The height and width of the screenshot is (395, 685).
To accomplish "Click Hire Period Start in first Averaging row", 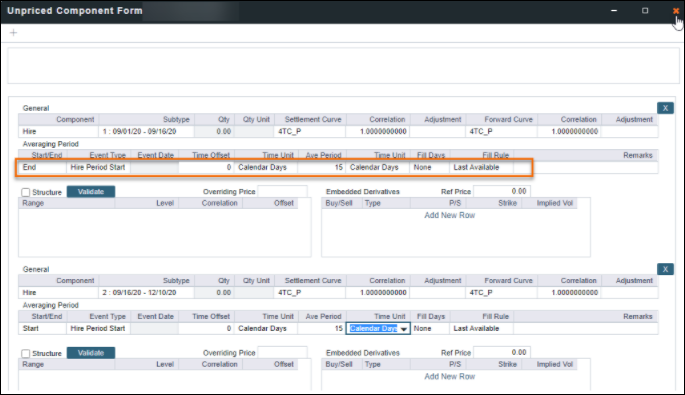I will 98,167.
